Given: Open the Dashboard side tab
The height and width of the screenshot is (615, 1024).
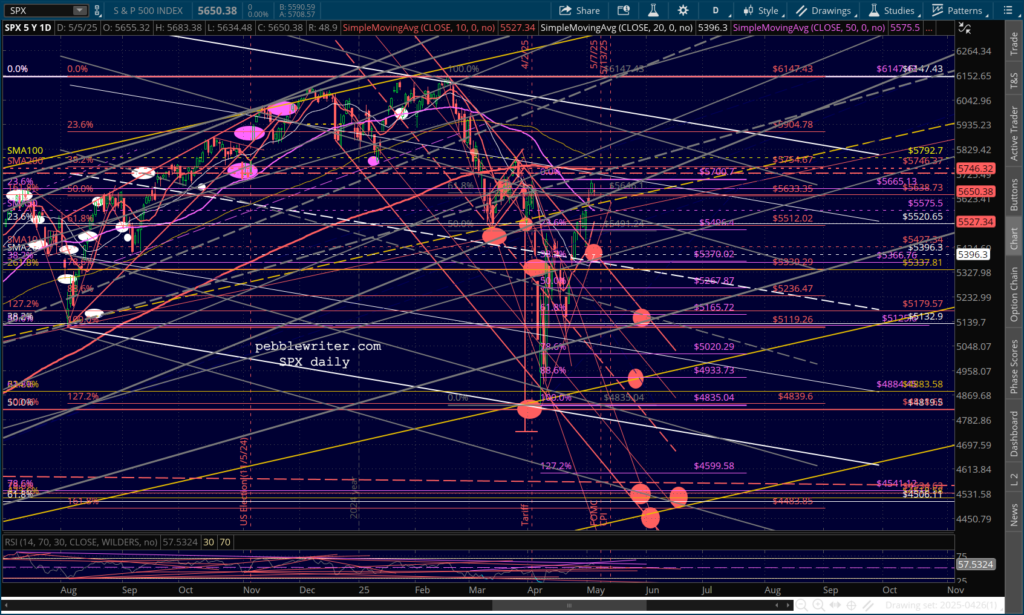Looking at the screenshot, I should (1014, 431).
